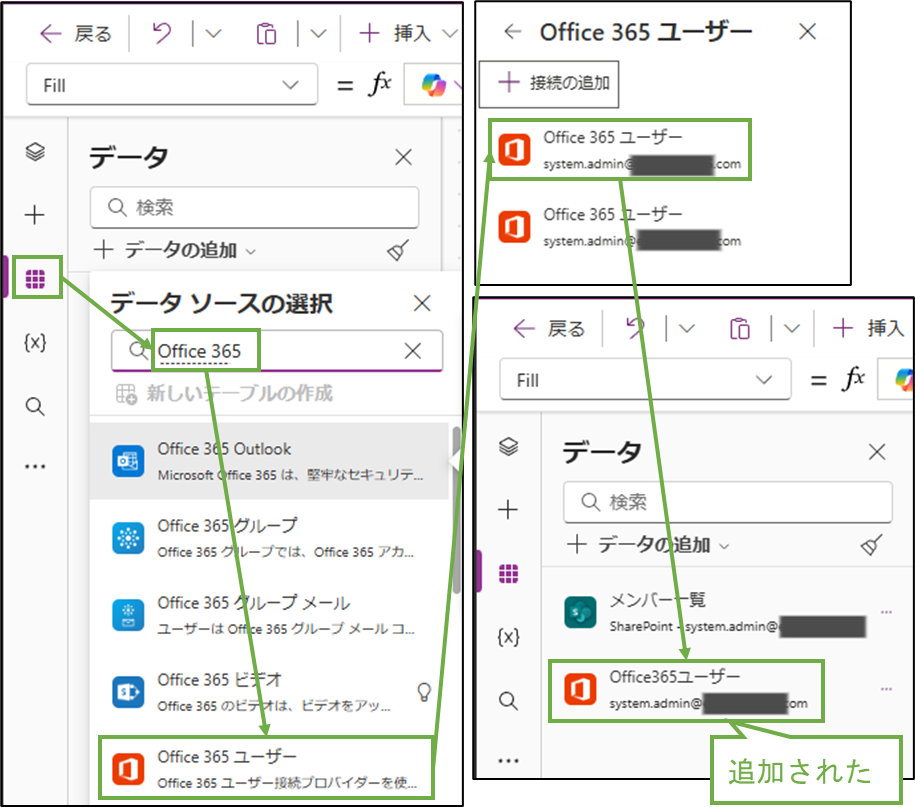Viewport: 915px width, 807px height.
Task: Click the plus insert icon in the lower-right sidebar
Action: pos(508,510)
